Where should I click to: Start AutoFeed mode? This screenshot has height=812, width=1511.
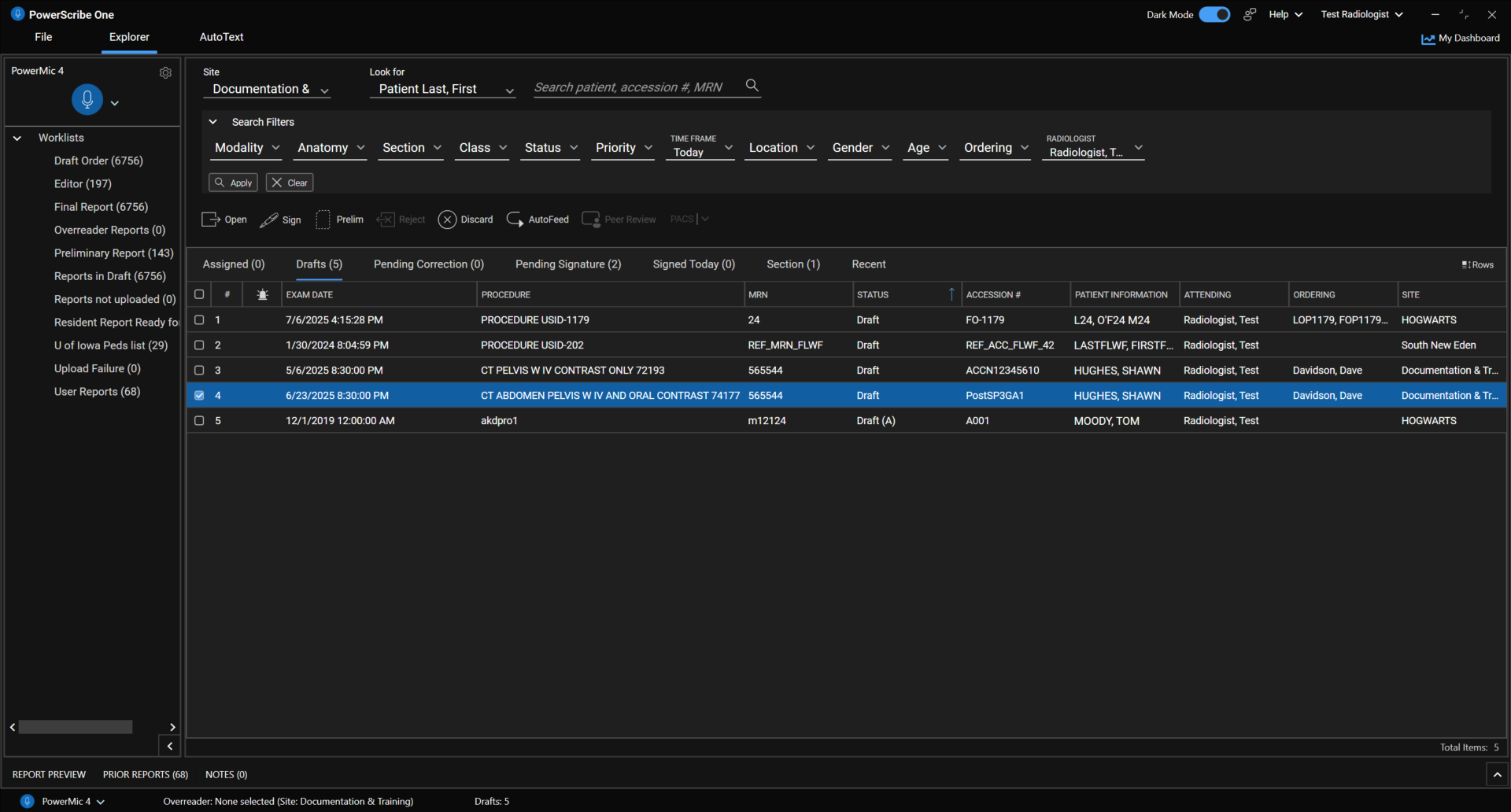(x=538, y=220)
